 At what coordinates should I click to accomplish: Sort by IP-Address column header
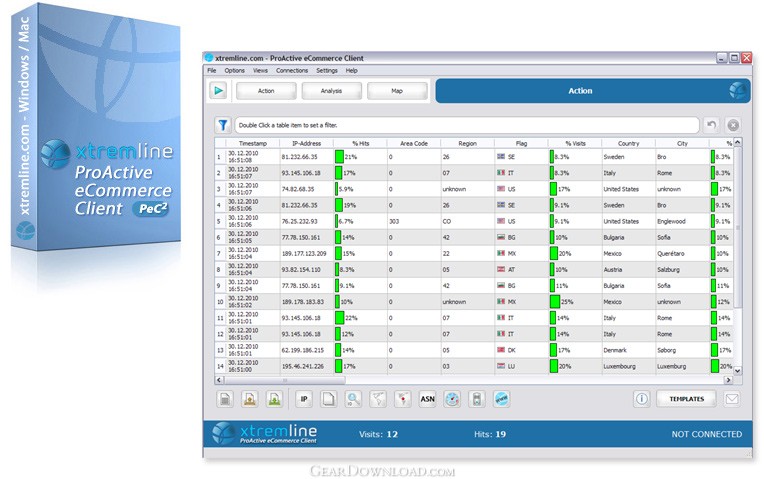306,143
